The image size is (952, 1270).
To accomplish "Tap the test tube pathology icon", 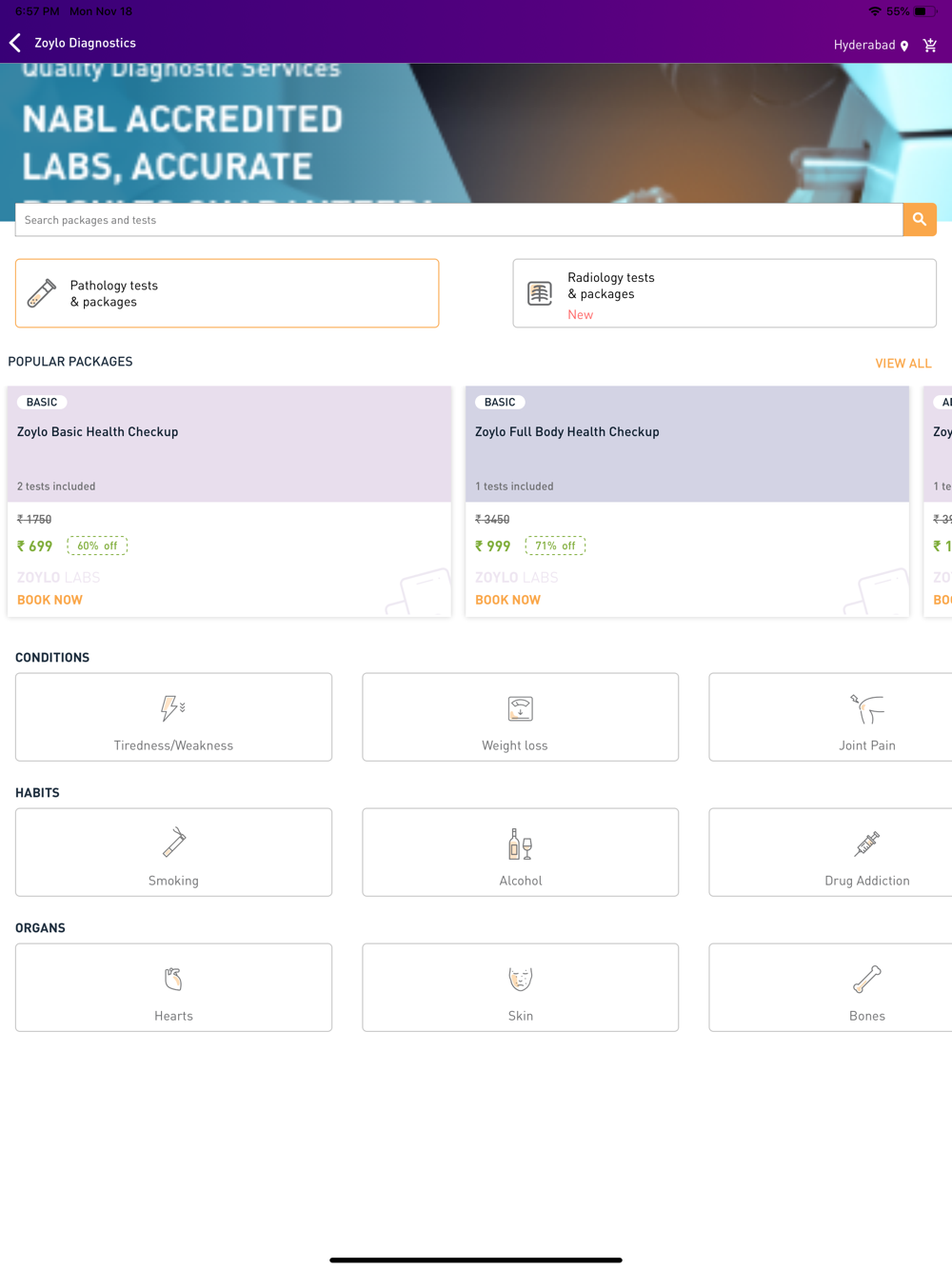I will pos(42,293).
